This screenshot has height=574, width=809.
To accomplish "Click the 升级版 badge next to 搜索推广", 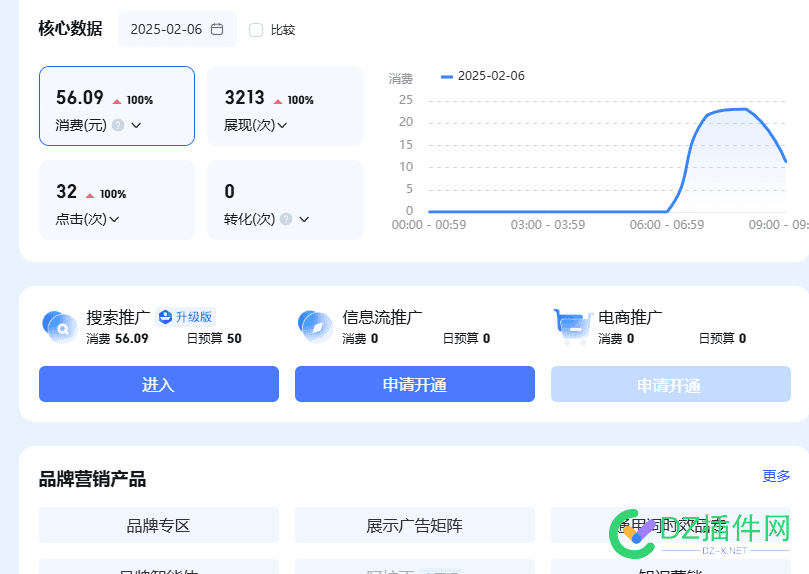I will (x=186, y=317).
